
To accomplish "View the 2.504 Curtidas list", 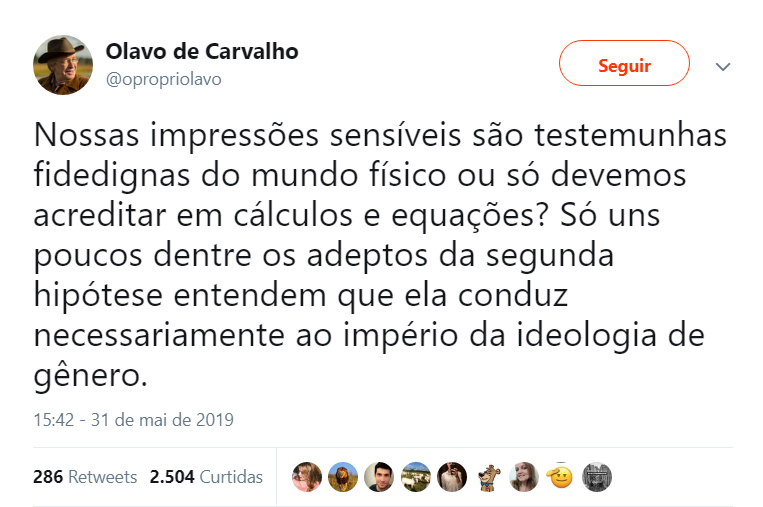I will [206, 477].
